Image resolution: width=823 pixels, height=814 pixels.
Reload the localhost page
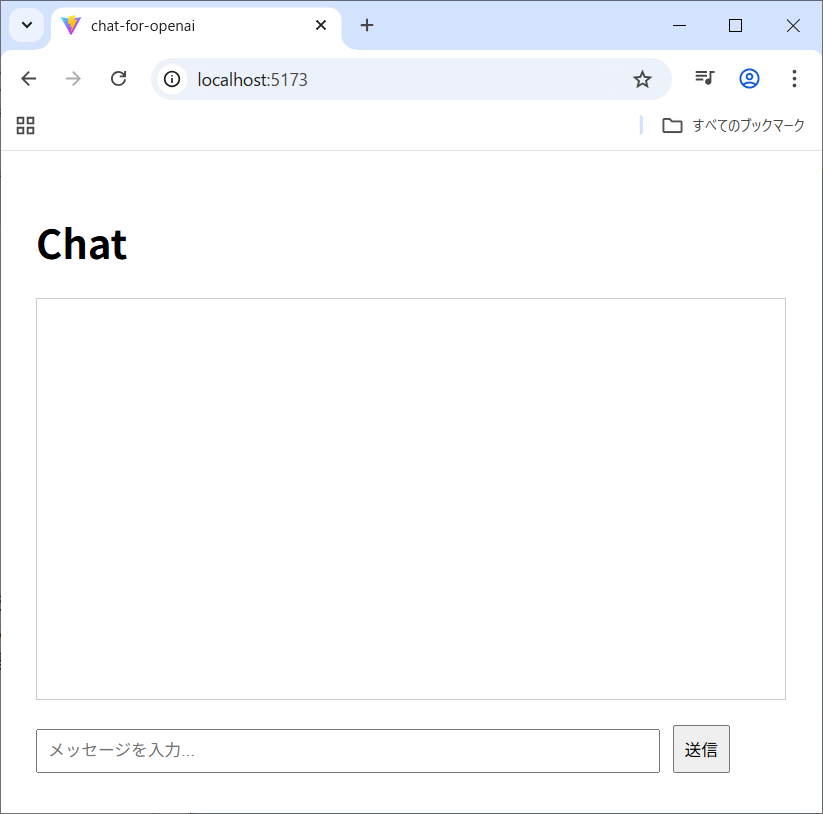click(118, 79)
